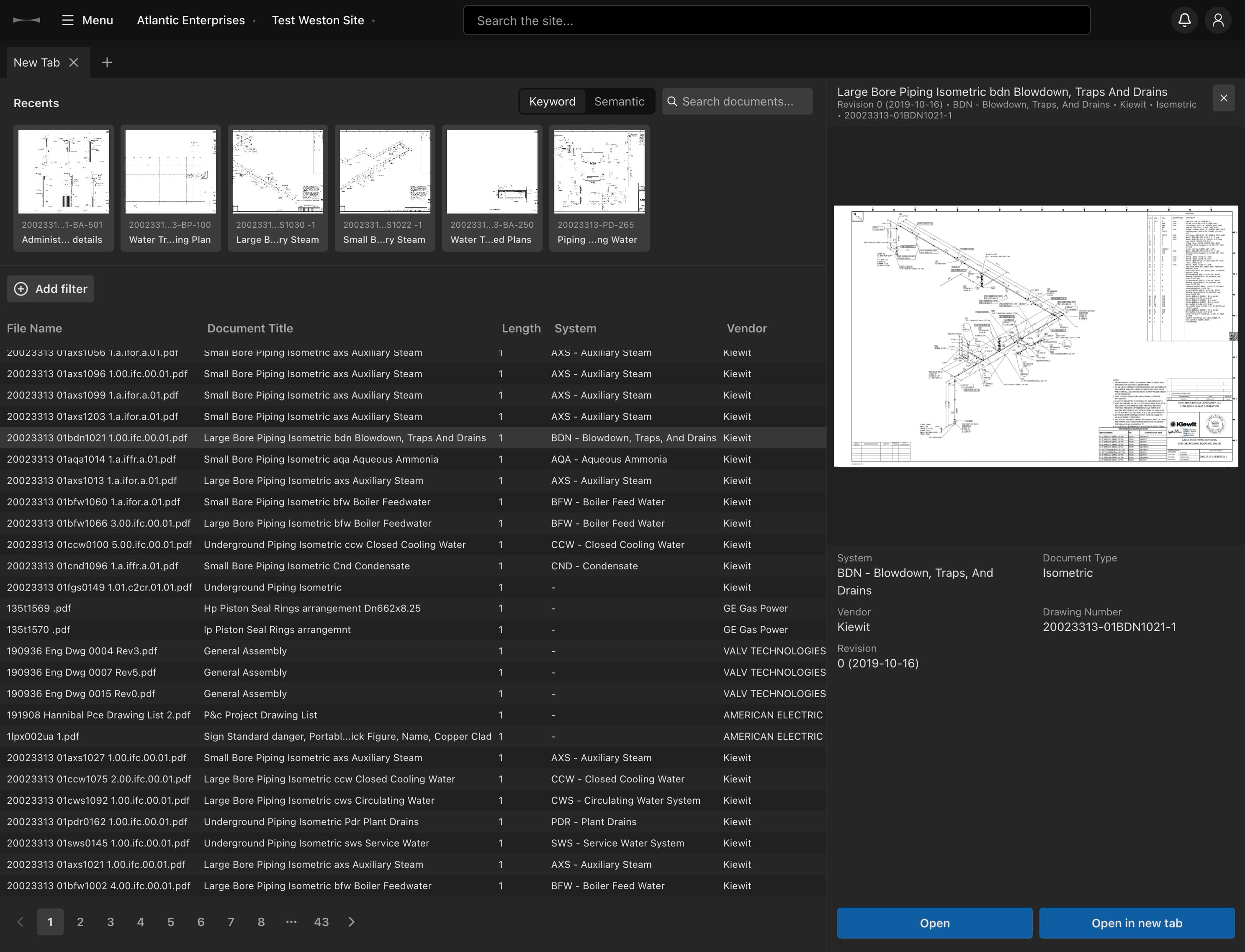Close the document preview panel

(1224, 98)
